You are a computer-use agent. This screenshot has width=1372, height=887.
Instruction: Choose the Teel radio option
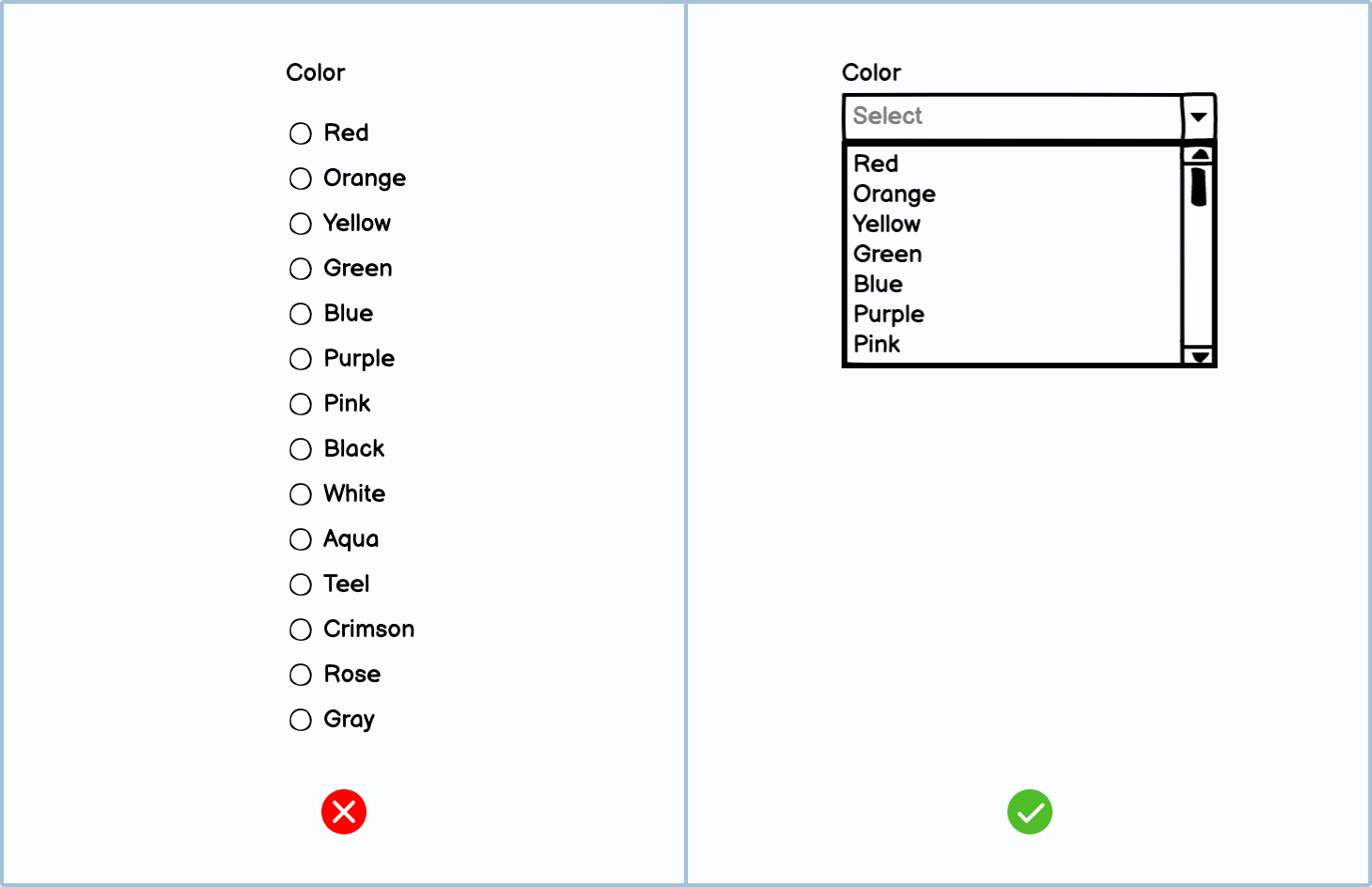[301, 584]
